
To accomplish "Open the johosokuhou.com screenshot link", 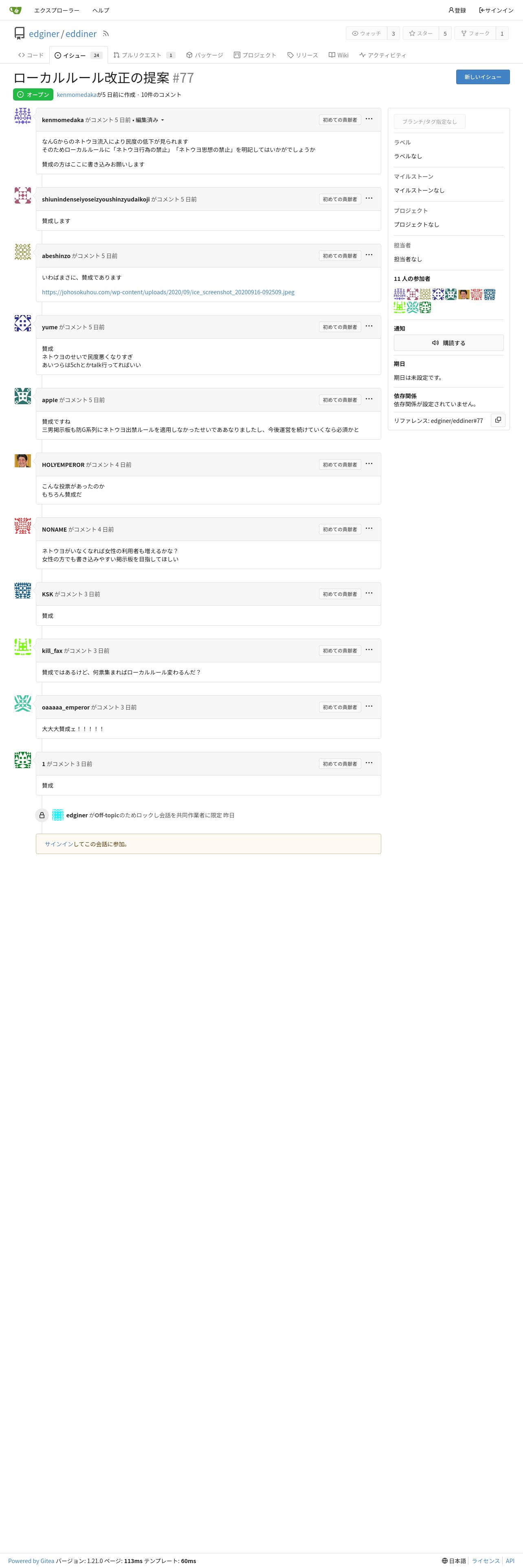I will pos(168,292).
